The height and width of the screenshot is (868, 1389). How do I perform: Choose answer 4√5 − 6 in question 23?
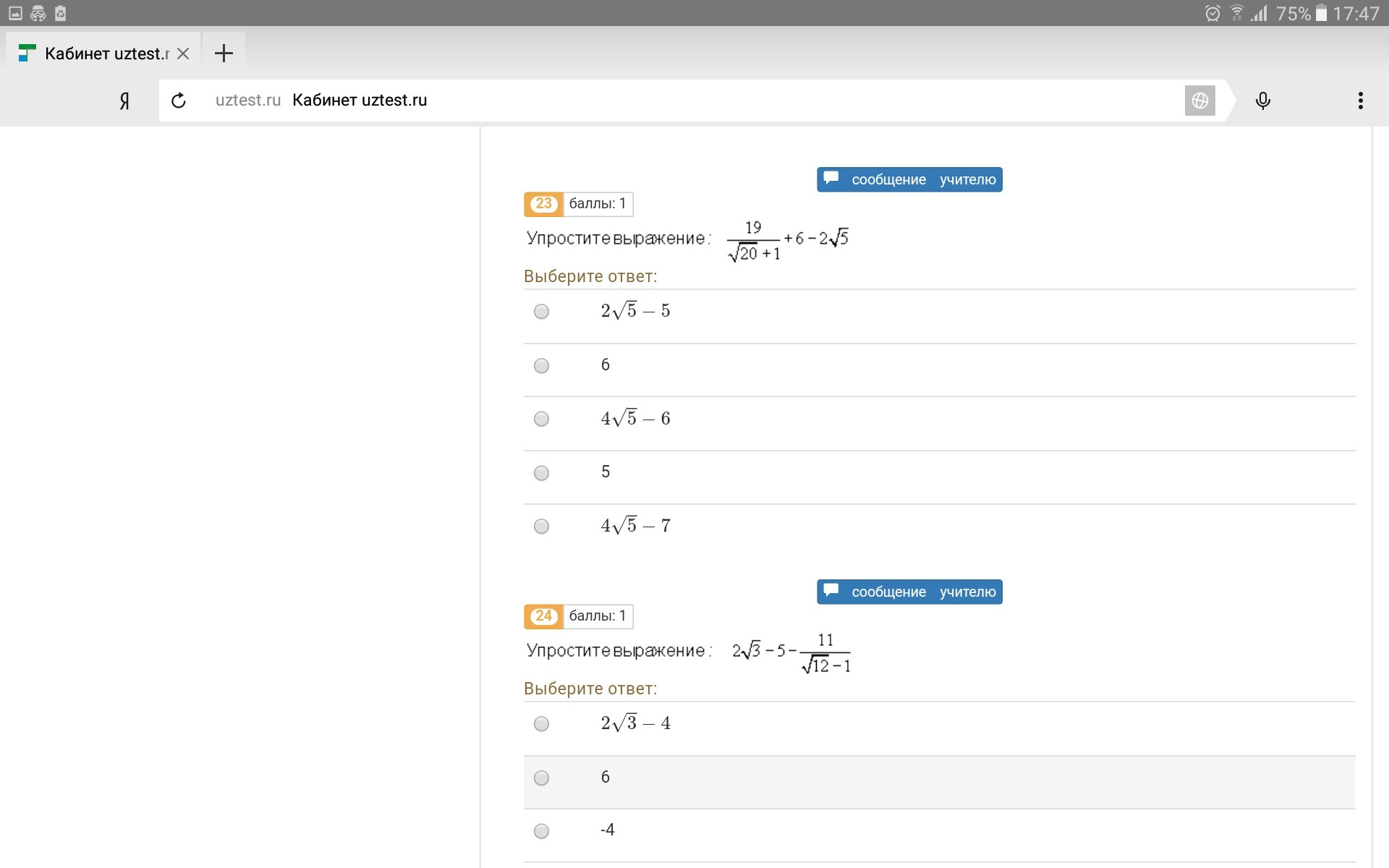pos(541,419)
